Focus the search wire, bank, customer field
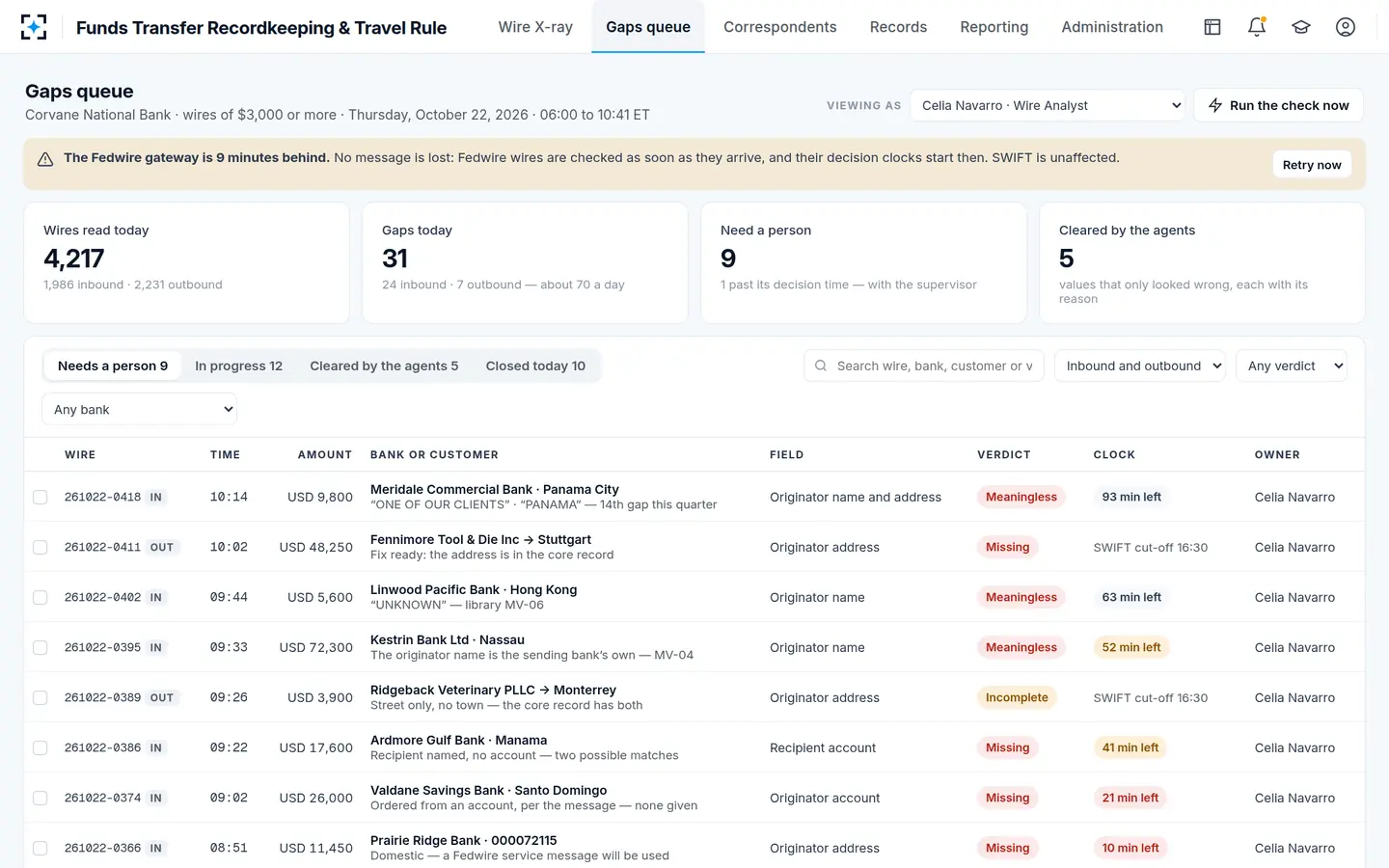This screenshot has width=1389, height=868. coord(924,366)
